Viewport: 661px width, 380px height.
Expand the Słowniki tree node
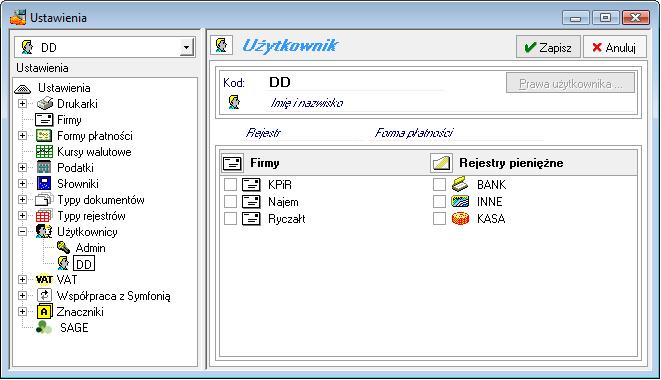coord(22,183)
